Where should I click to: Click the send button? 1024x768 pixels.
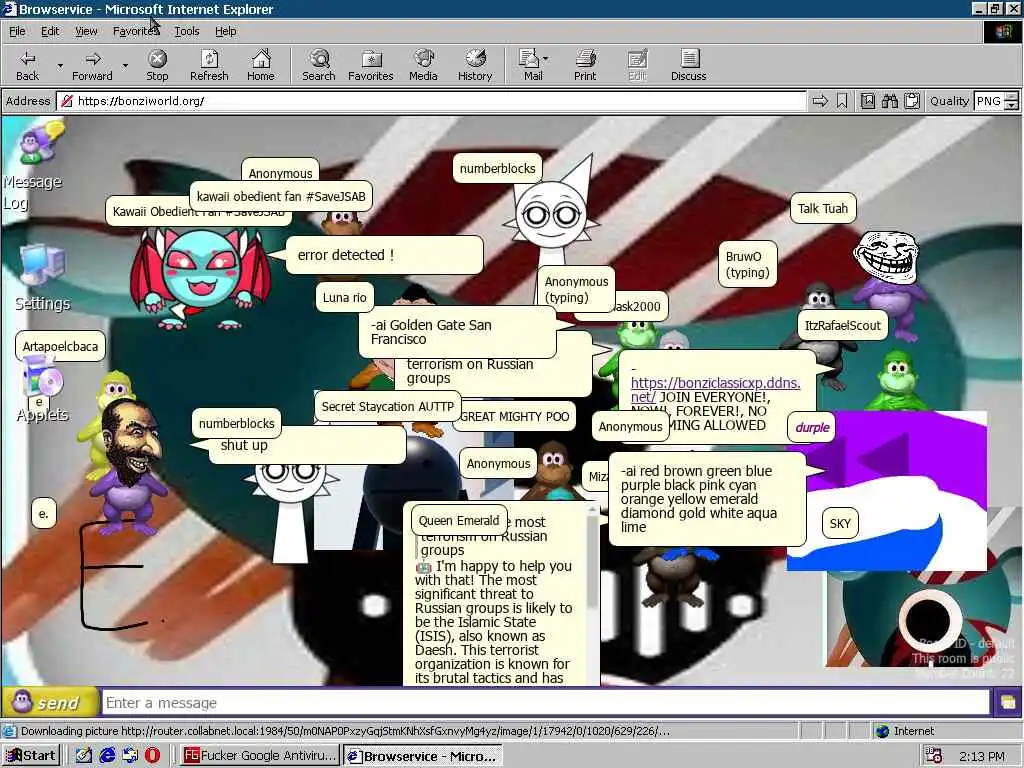50,703
